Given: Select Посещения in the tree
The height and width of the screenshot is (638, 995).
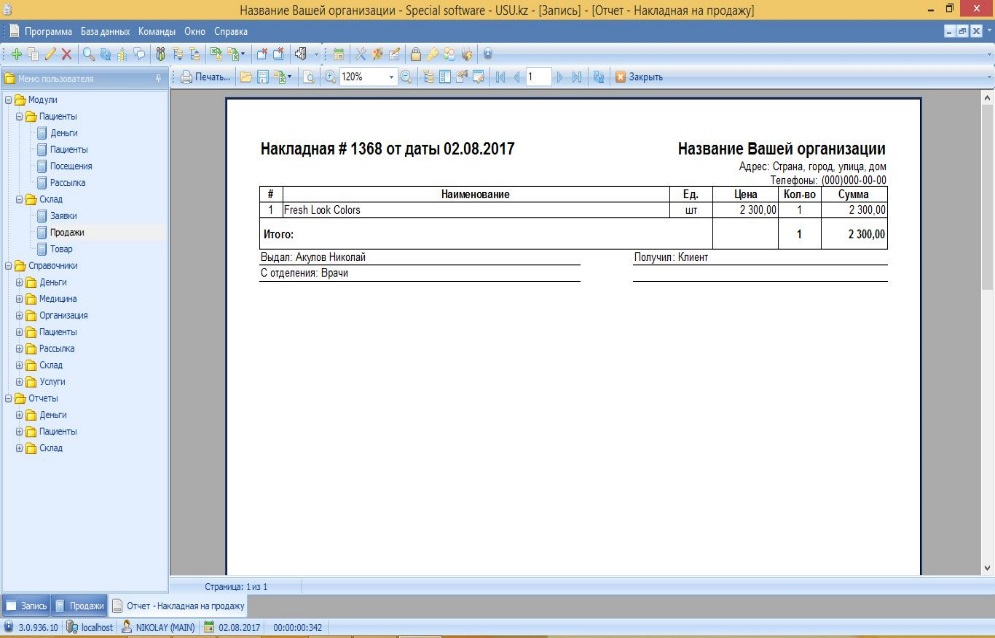Looking at the screenshot, I should 71,166.
